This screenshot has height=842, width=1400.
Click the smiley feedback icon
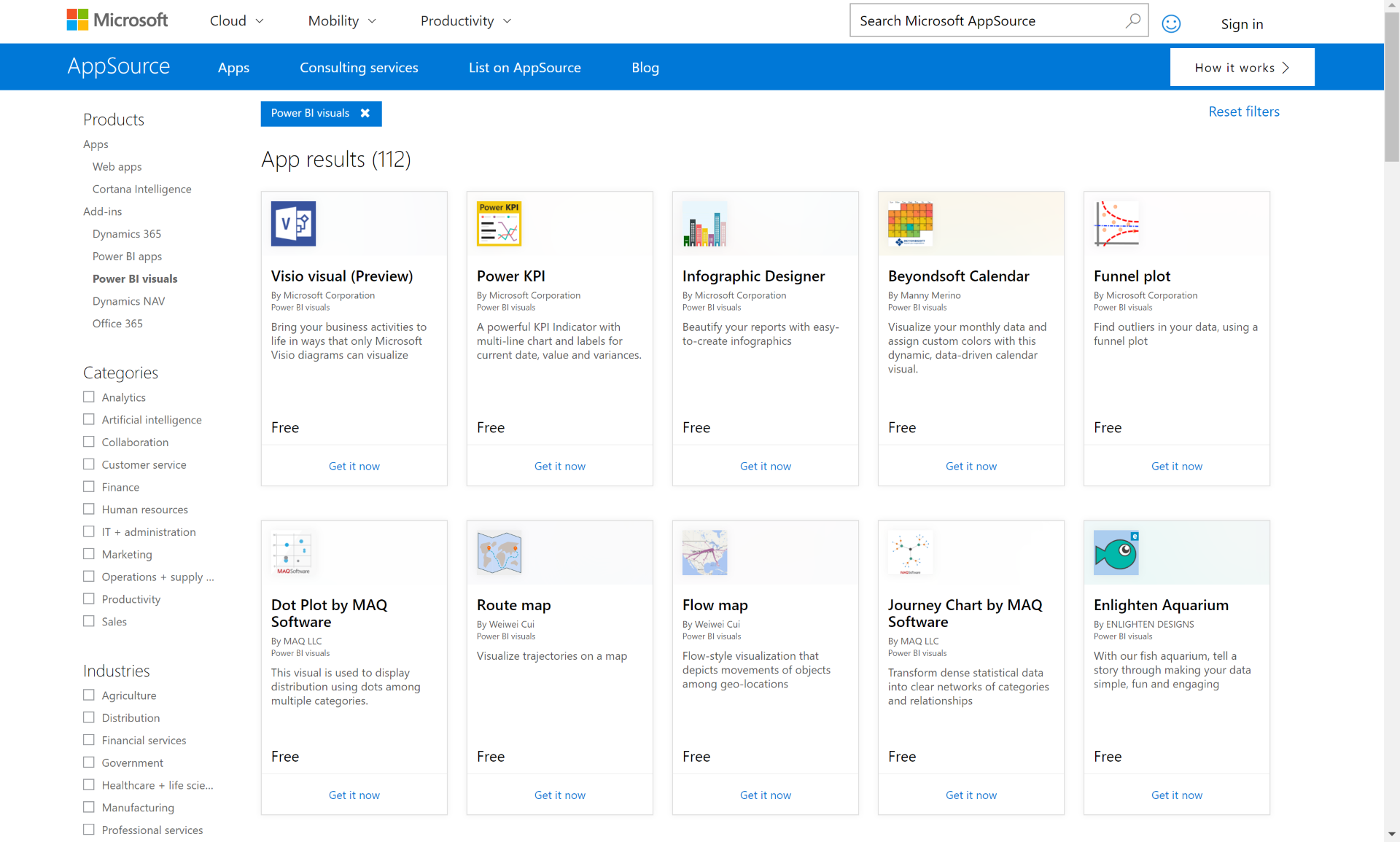(x=1171, y=24)
